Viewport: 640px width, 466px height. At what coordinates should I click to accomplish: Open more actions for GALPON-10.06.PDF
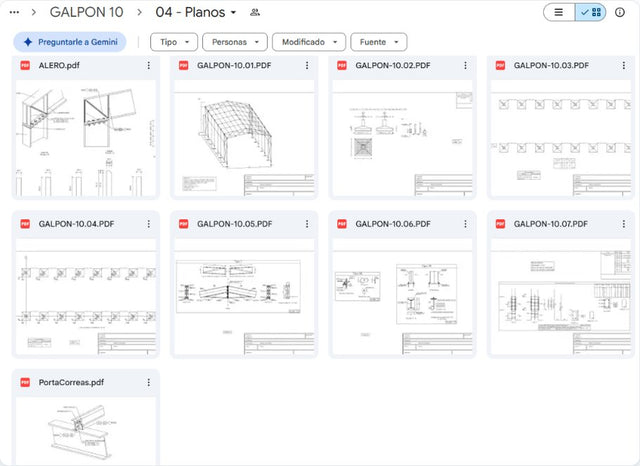(x=465, y=224)
